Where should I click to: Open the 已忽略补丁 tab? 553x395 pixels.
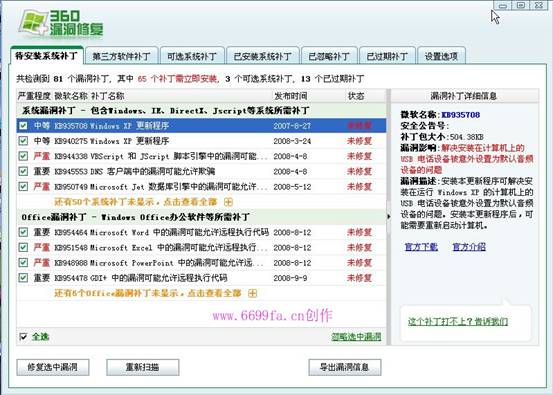coord(329,56)
